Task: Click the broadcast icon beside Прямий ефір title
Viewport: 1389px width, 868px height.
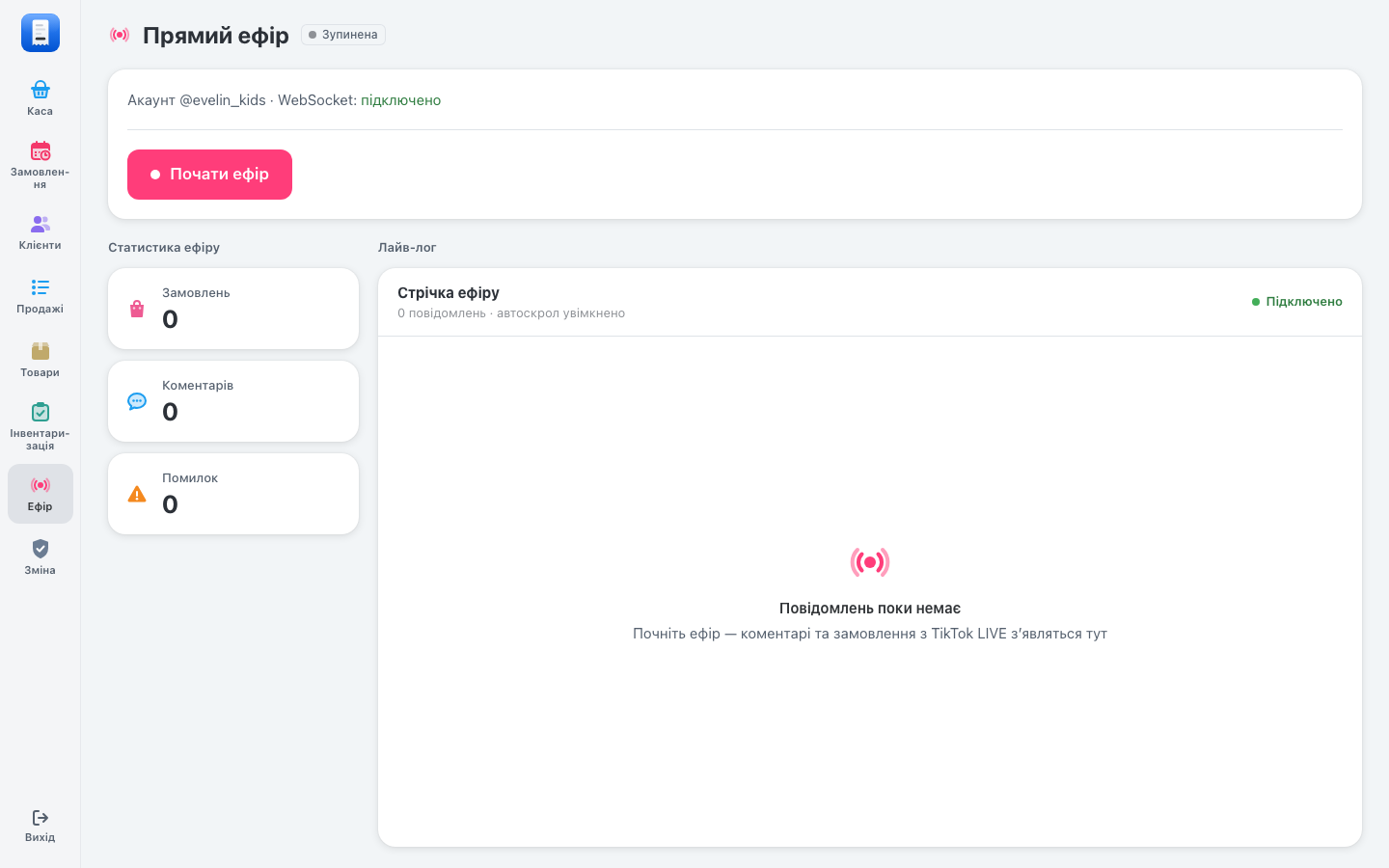Action: [120, 35]
